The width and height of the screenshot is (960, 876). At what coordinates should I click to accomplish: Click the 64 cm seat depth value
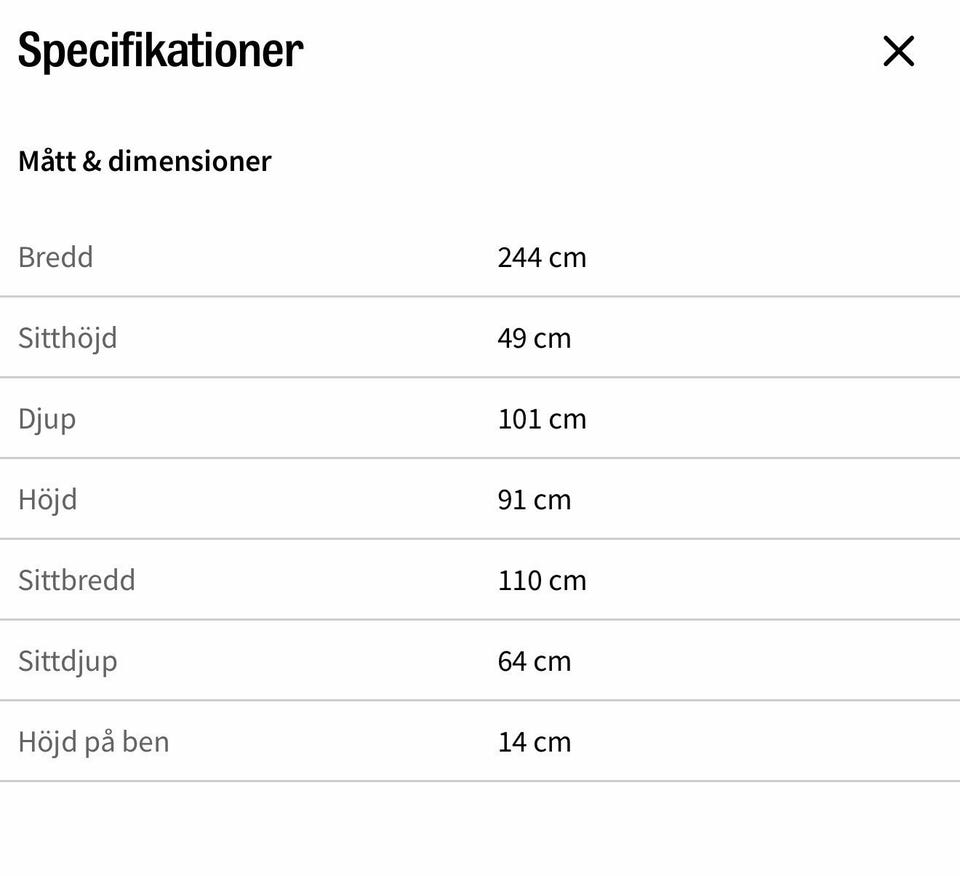(534, 661)
